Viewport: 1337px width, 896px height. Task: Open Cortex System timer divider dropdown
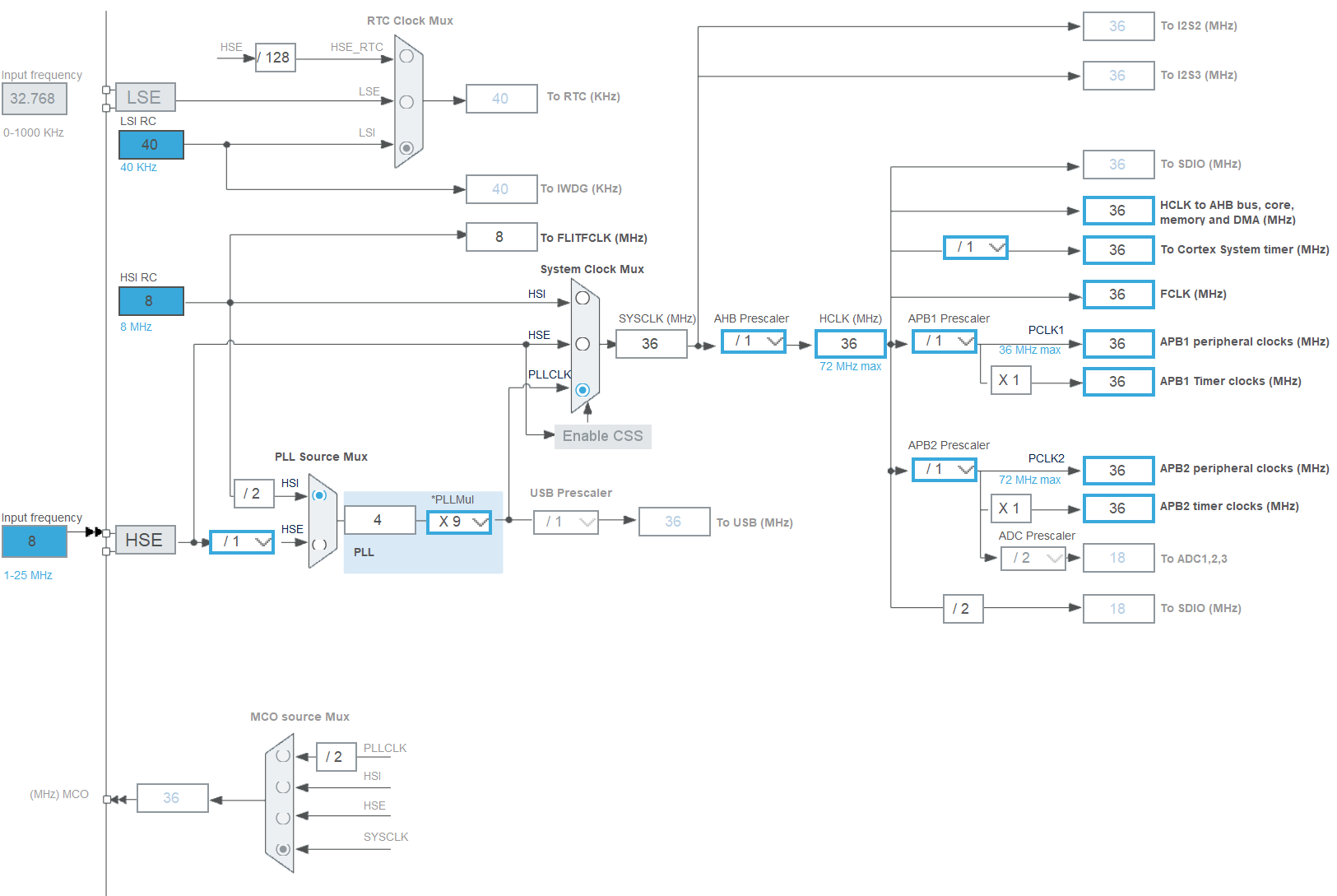coord(976,247)
